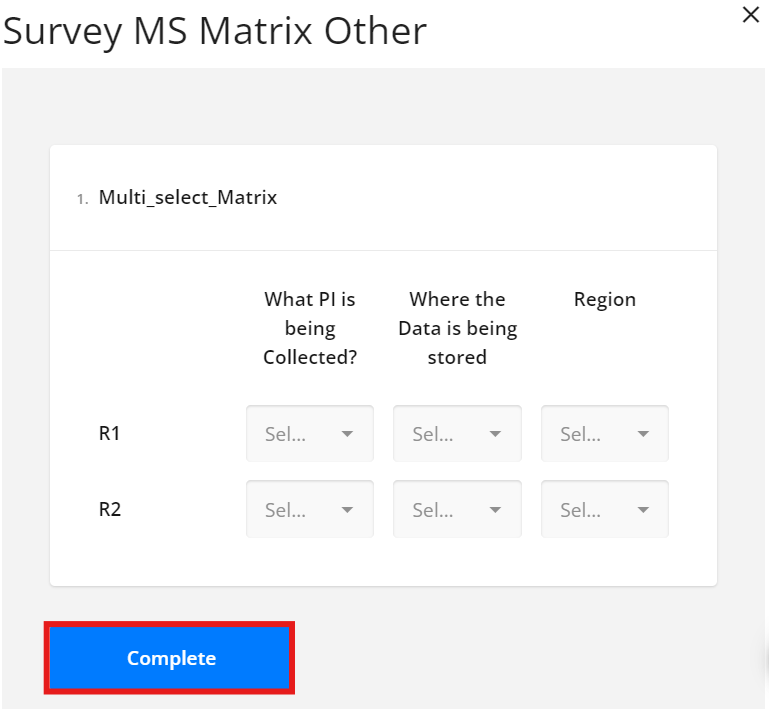Open R1 Region dropdown
Screen dimensions: 769x709
605,433
